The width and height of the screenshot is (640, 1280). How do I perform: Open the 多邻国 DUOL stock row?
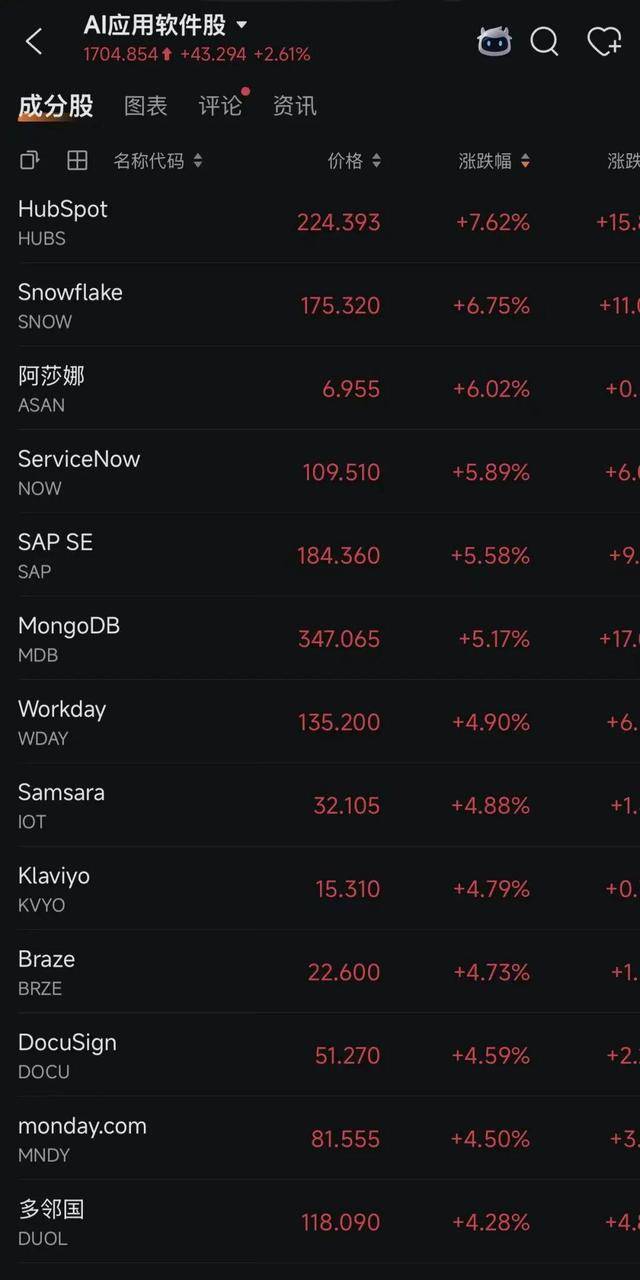pos(320,1221)
